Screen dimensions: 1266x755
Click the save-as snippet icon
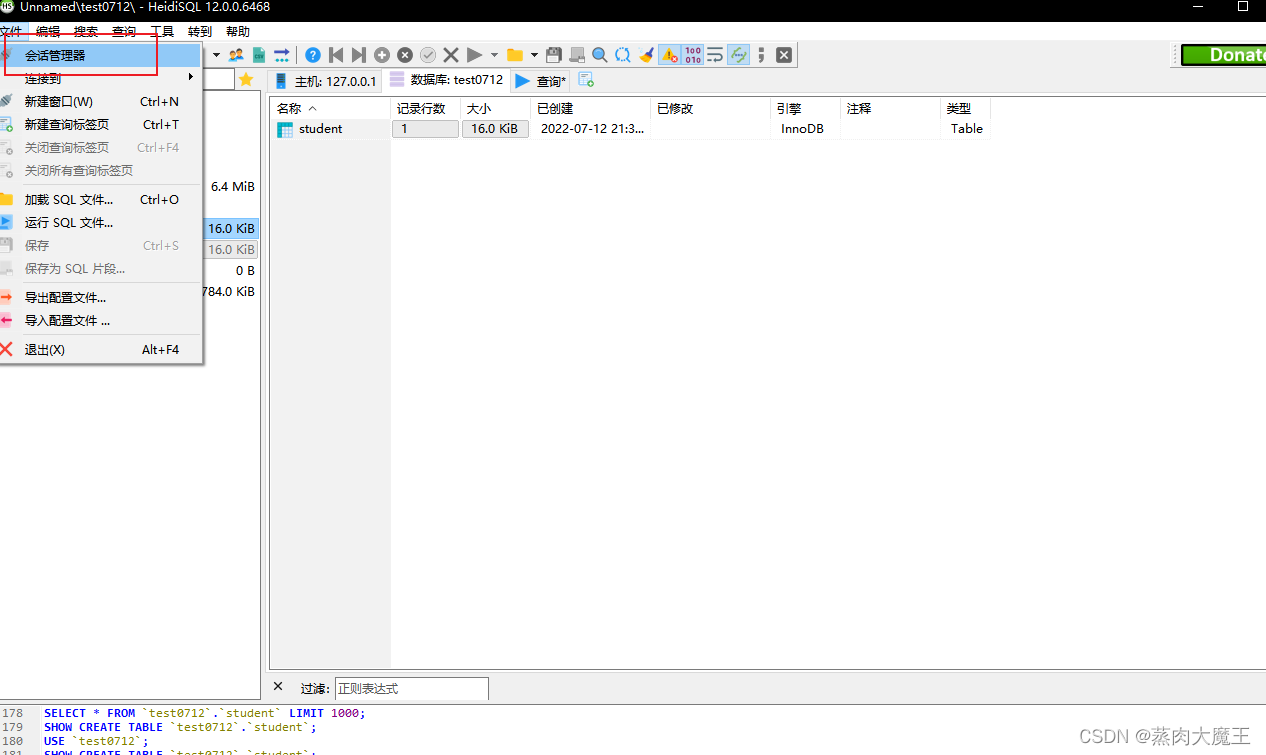576,55
